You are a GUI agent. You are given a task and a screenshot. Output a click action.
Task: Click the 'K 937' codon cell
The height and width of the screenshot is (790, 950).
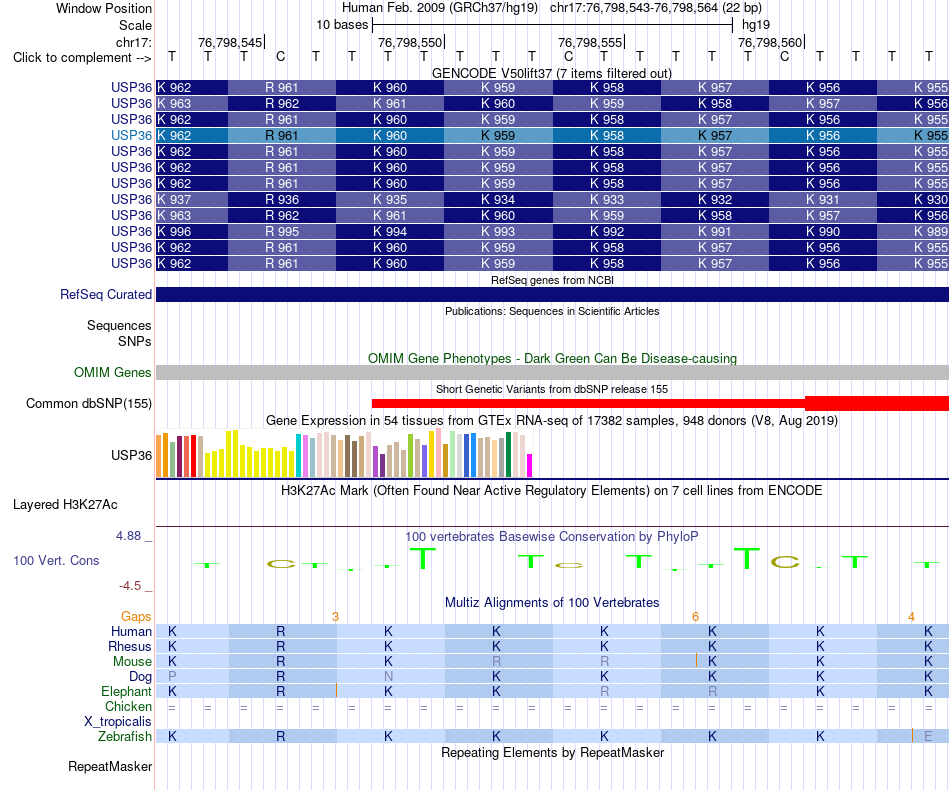click(192, 199)
